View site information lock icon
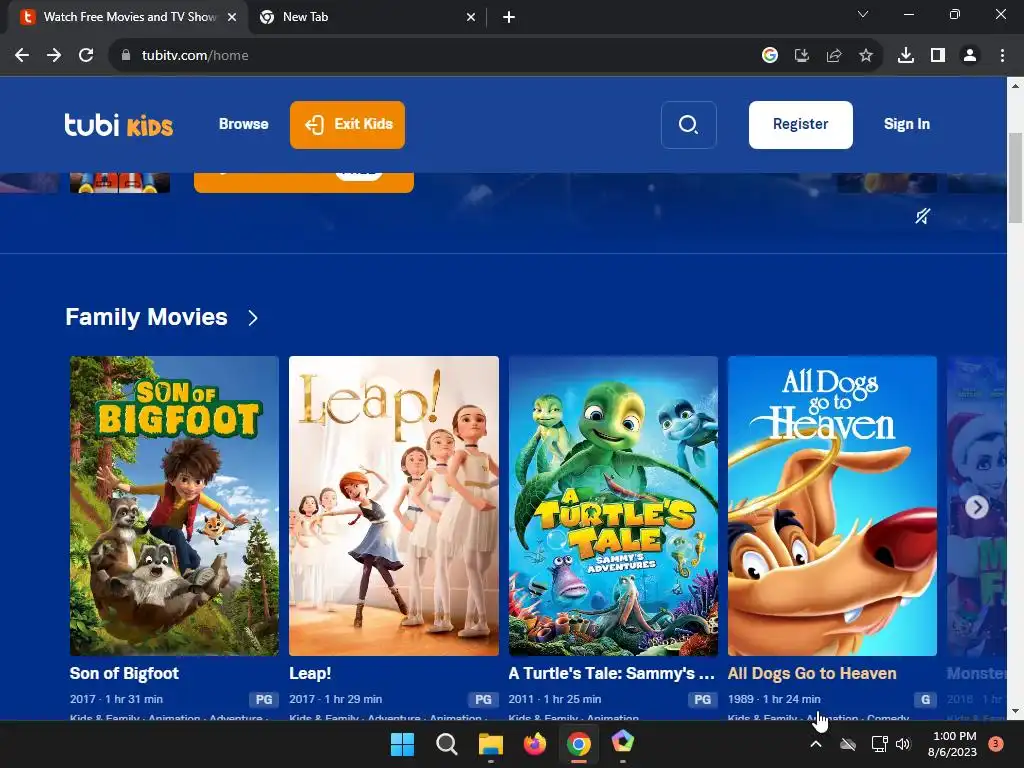This screenshot has height=768, width=1024. click(x=126, y=56)
